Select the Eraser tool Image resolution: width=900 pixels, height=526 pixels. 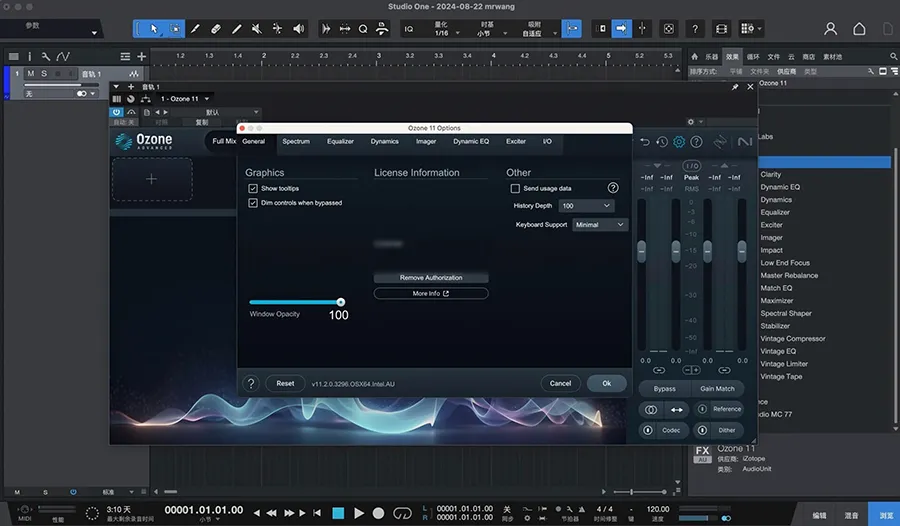pyautogui.click(x=216, y=29)
